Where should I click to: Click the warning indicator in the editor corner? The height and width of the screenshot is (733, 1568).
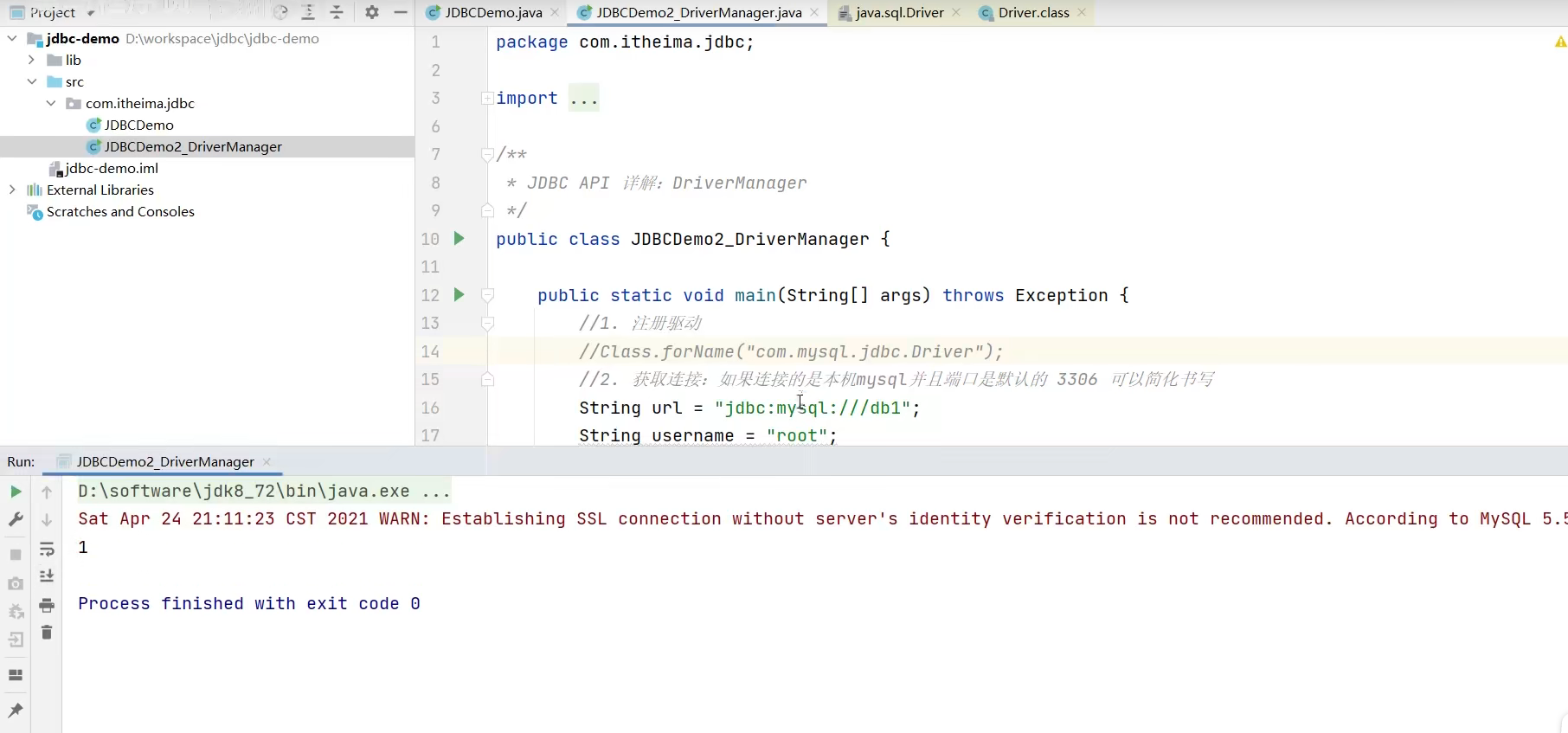click(x=1560, y=42)
